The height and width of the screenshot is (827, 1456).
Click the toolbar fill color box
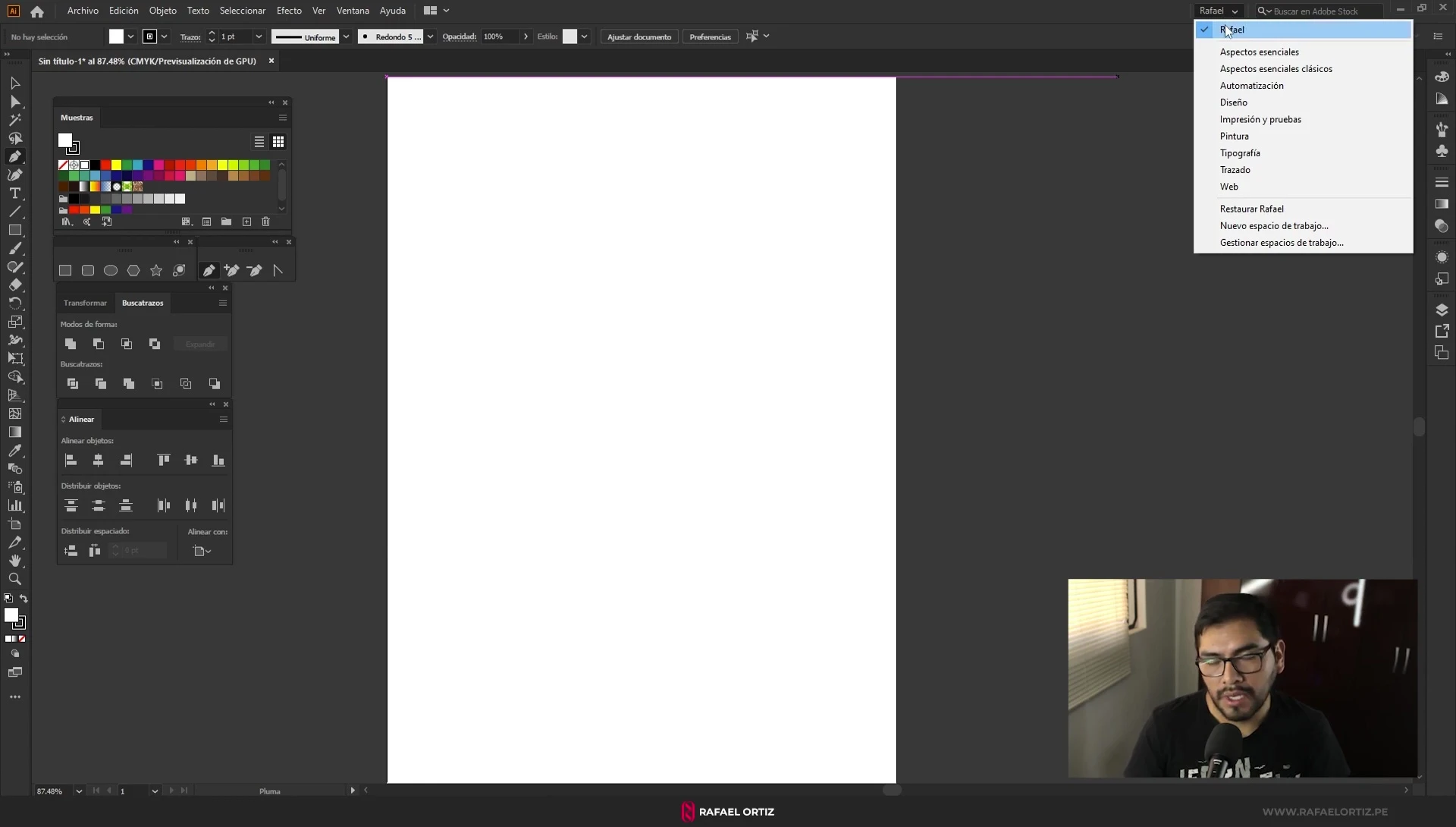[11, 615]
